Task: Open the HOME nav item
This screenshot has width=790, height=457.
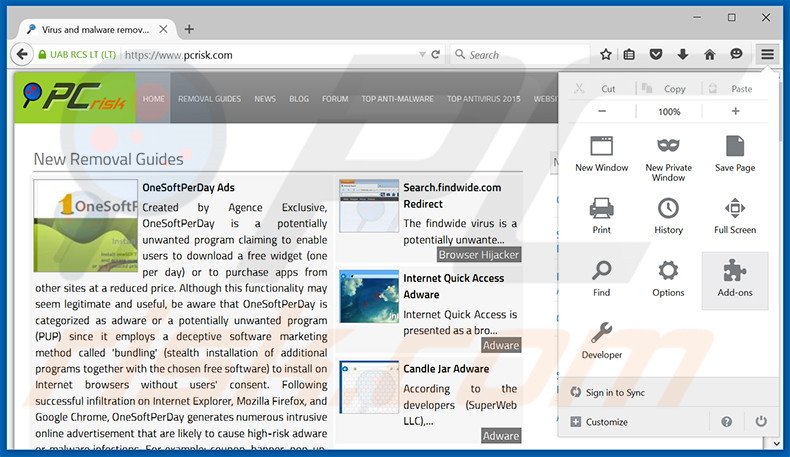Action: tap(153, 98)
